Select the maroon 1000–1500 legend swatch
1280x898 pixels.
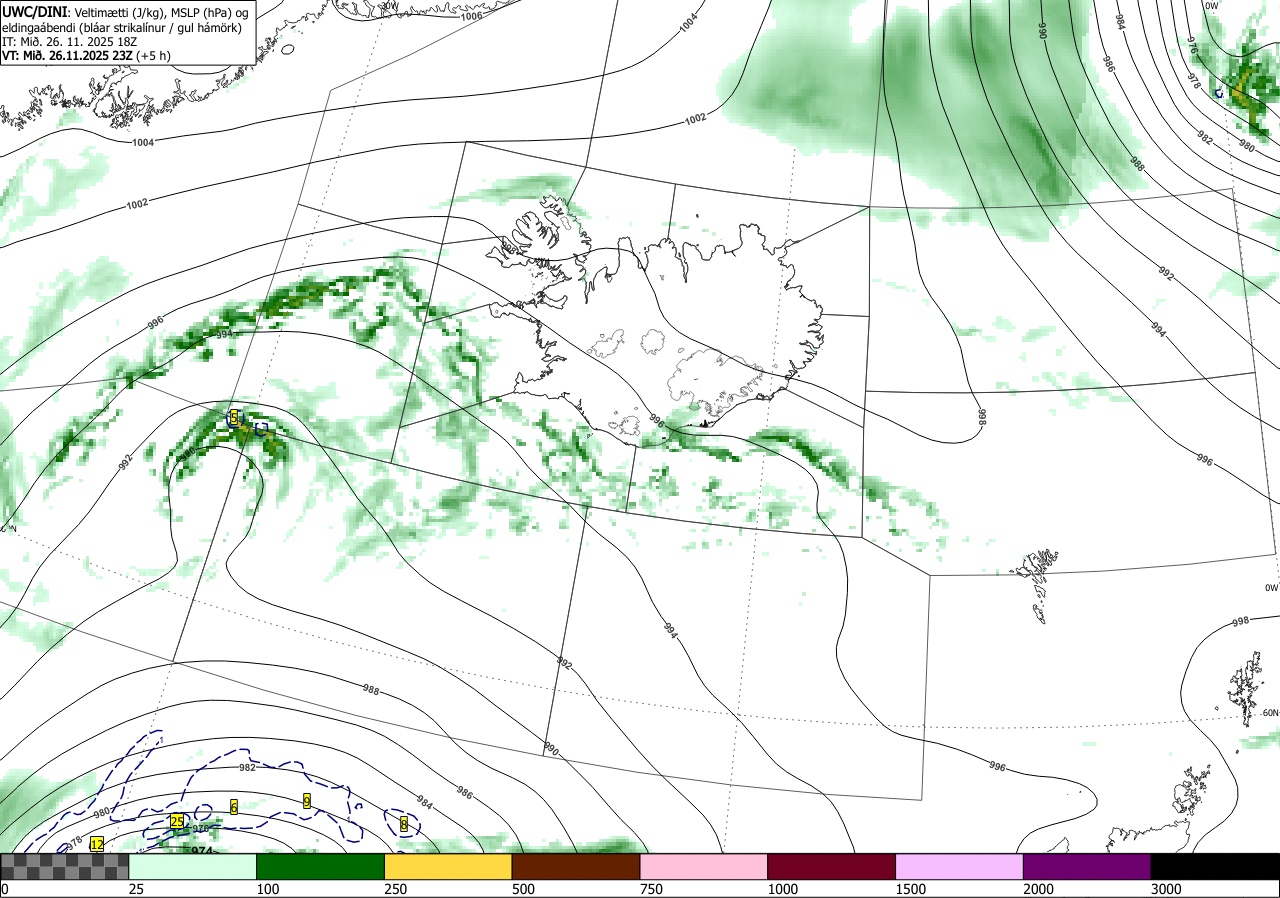pos(832,866)
